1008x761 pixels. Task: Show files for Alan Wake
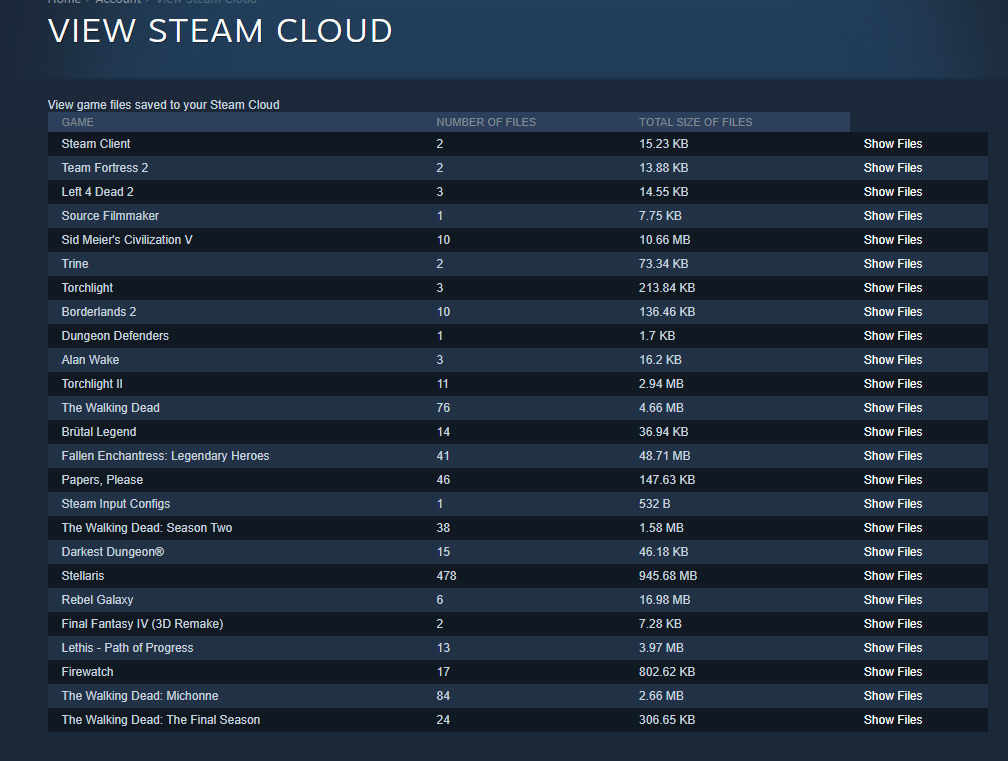click(x=892, y=360)
